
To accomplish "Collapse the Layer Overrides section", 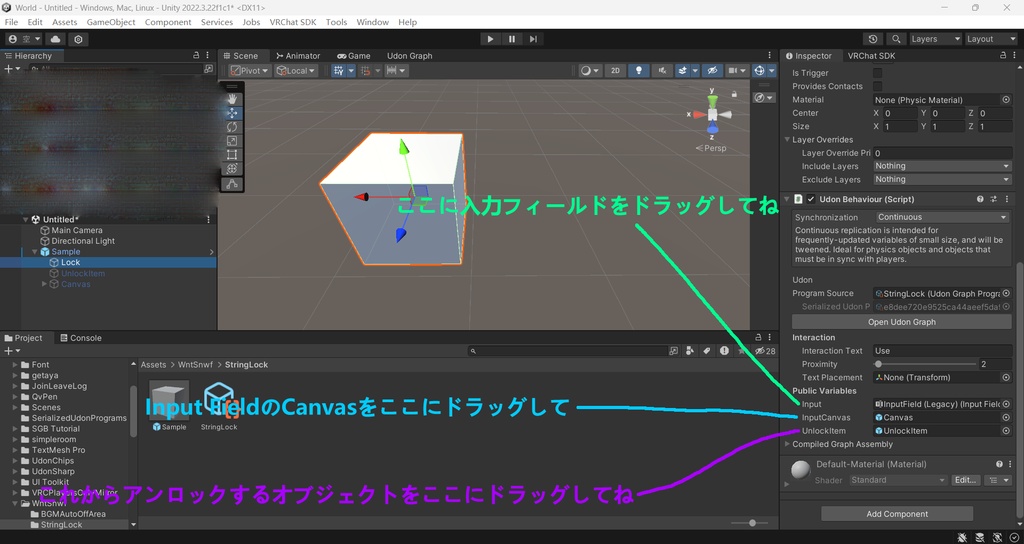I will 788,140.
